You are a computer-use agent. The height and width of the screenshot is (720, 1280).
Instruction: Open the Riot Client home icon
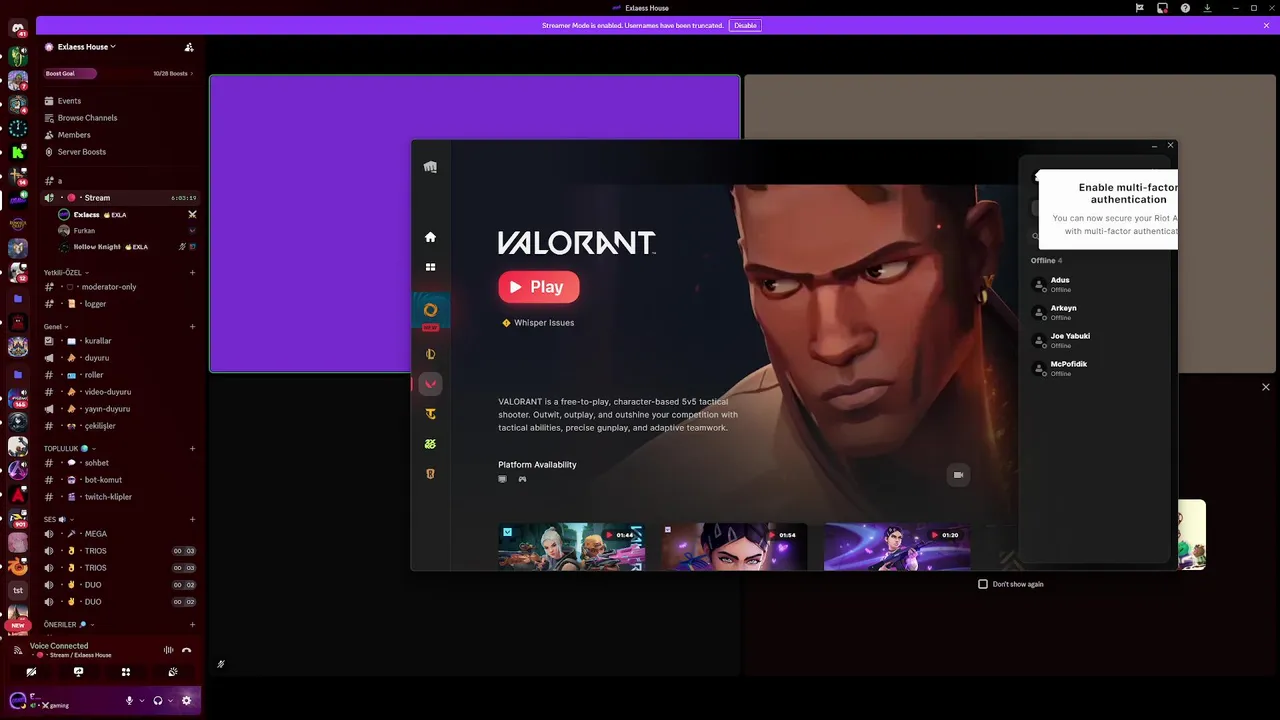[x=430, y=237]
